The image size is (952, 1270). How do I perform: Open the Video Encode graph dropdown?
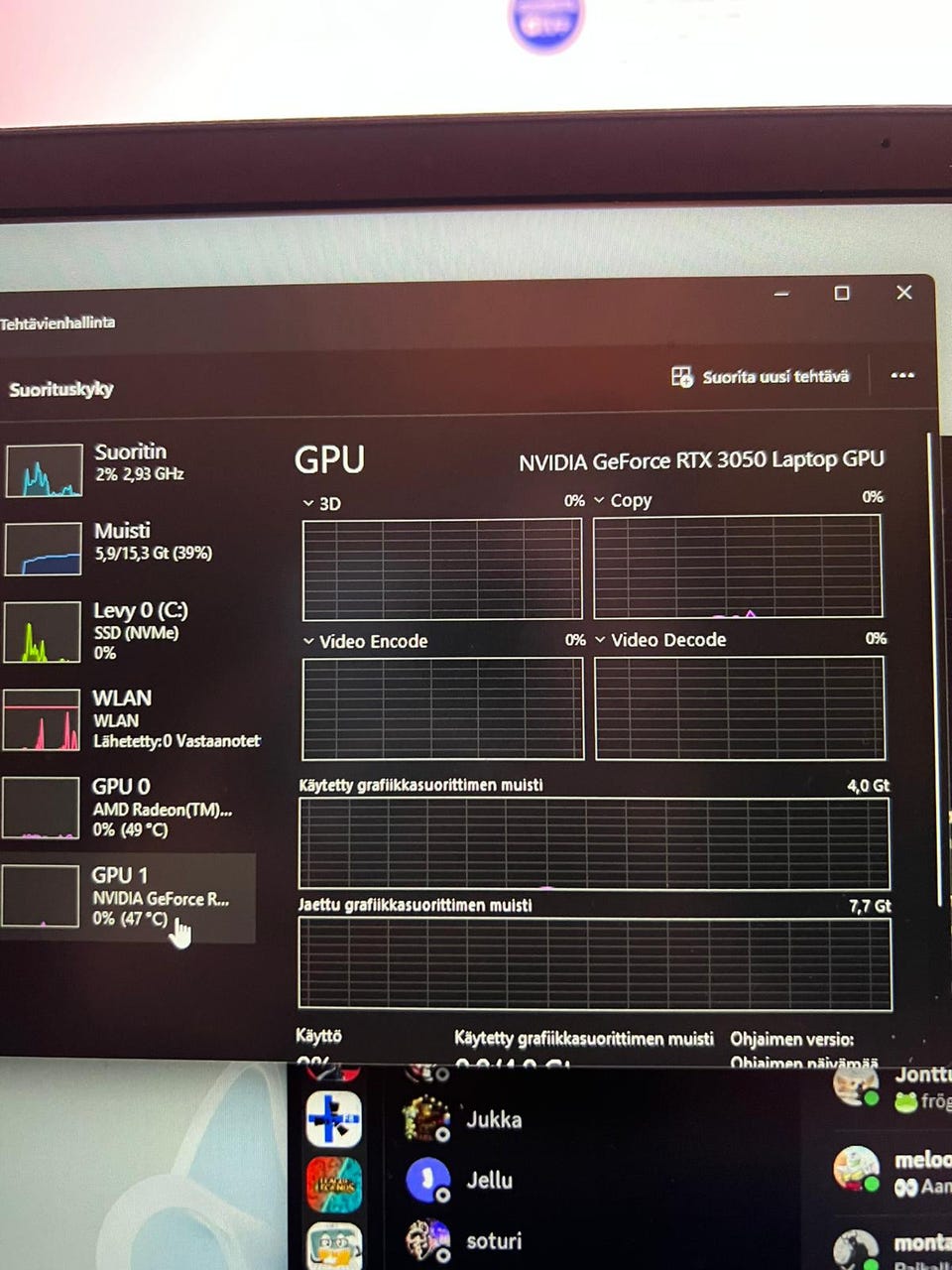point(308,641)
